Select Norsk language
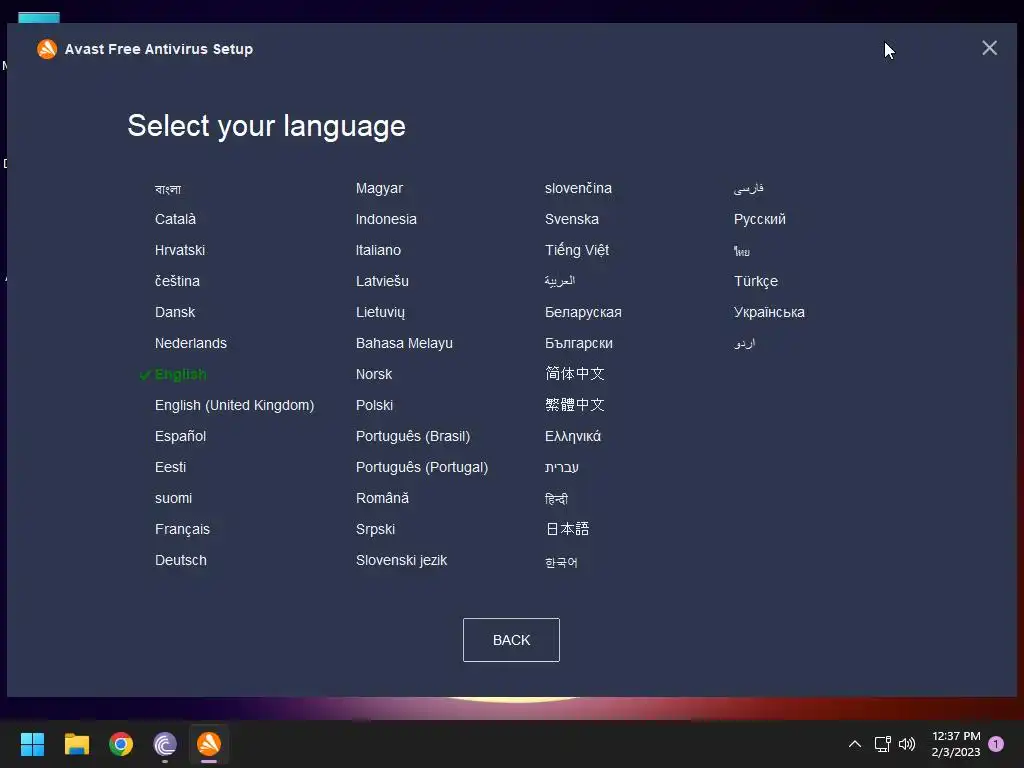This screenshot has width=1024, height=768. pyautogui.click(x=374, y=374)
